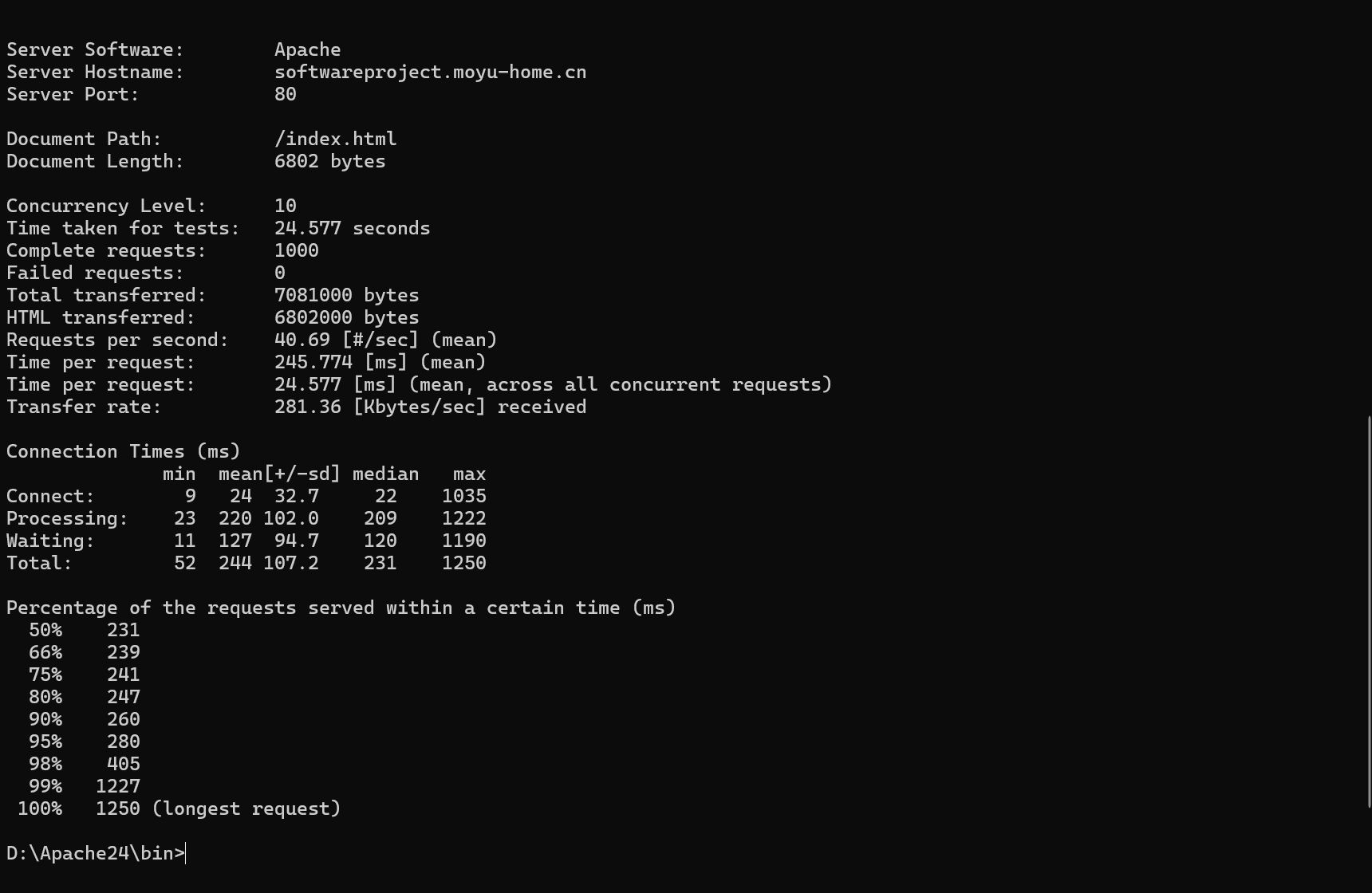Screen dimensions: 1372x893
Task: Click the Requests per second value 40.69
Action: (x=302, y=340)
